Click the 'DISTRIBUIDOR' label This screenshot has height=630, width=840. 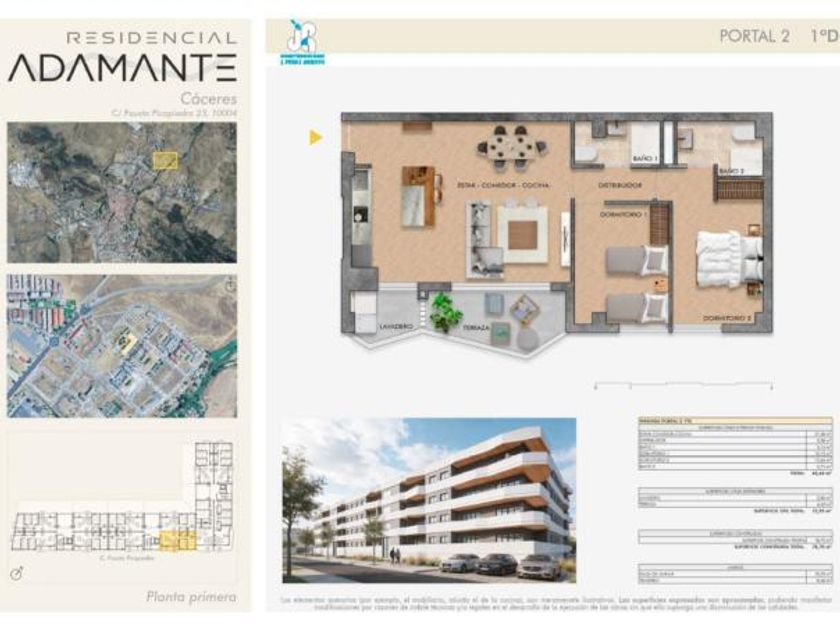click(x=620, y=185)
